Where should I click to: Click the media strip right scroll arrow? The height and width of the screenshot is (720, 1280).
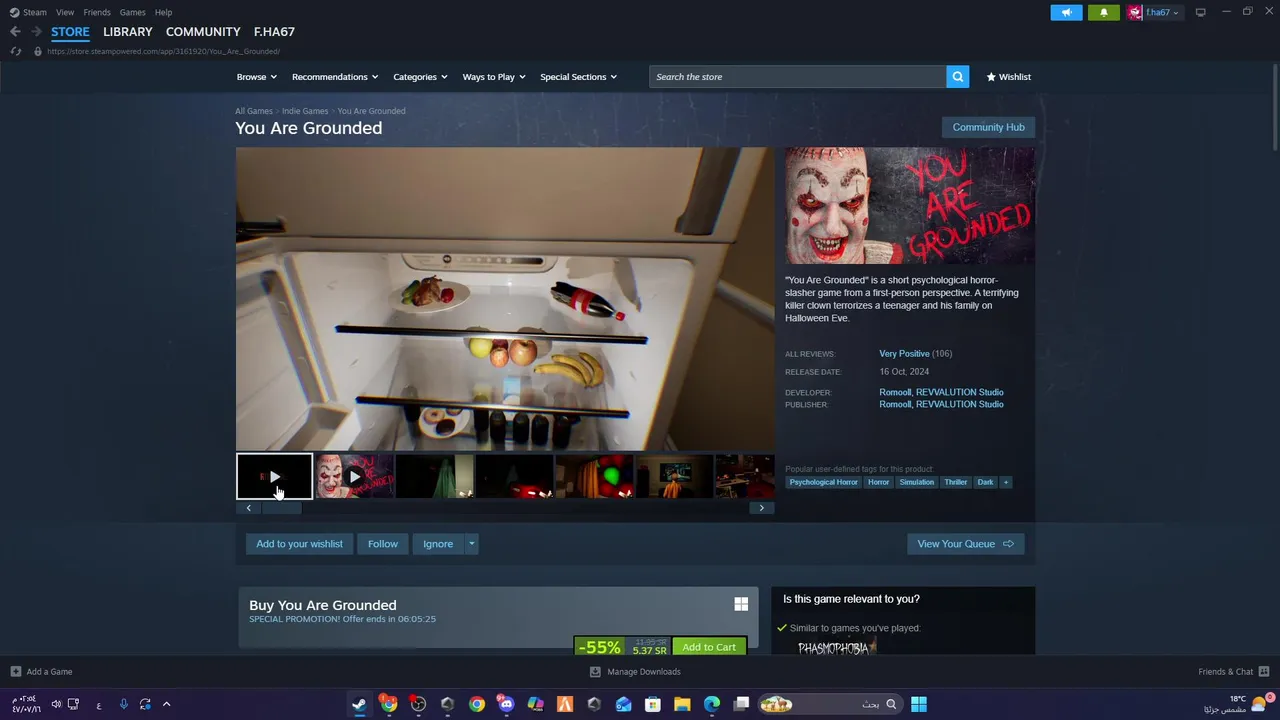[x=761, y=508]
